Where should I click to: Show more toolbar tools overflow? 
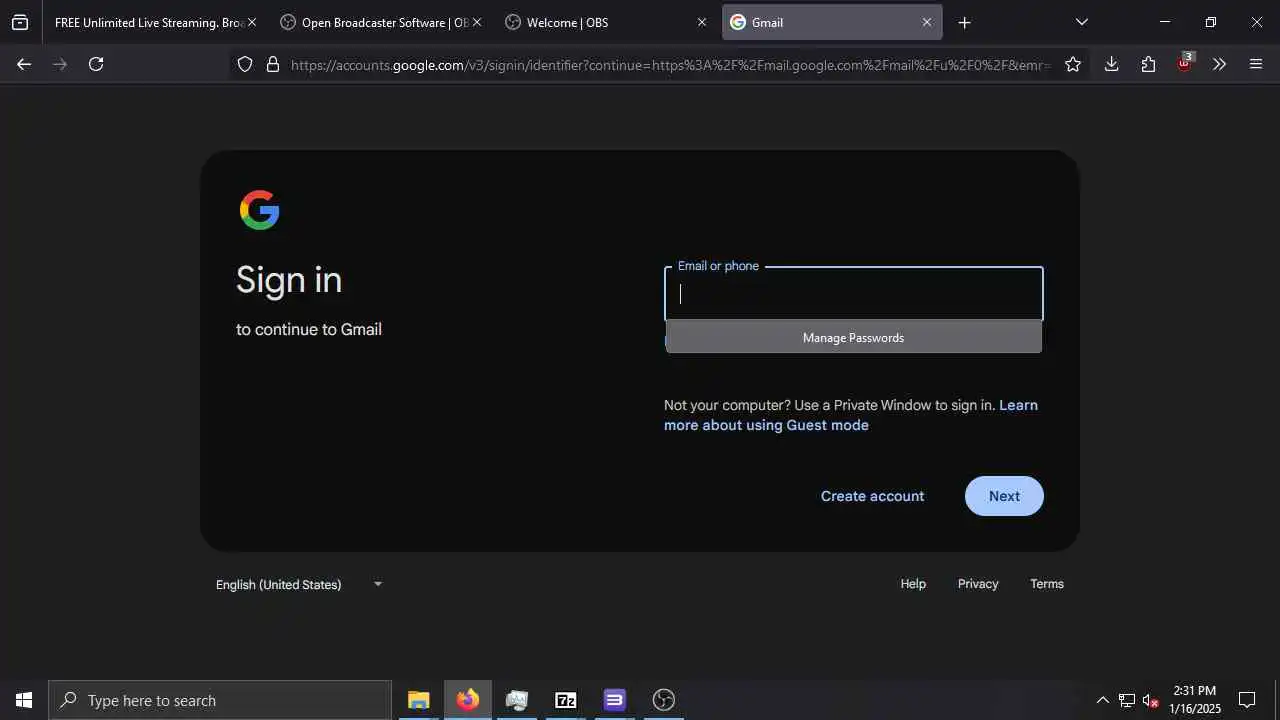[1219, 64]
